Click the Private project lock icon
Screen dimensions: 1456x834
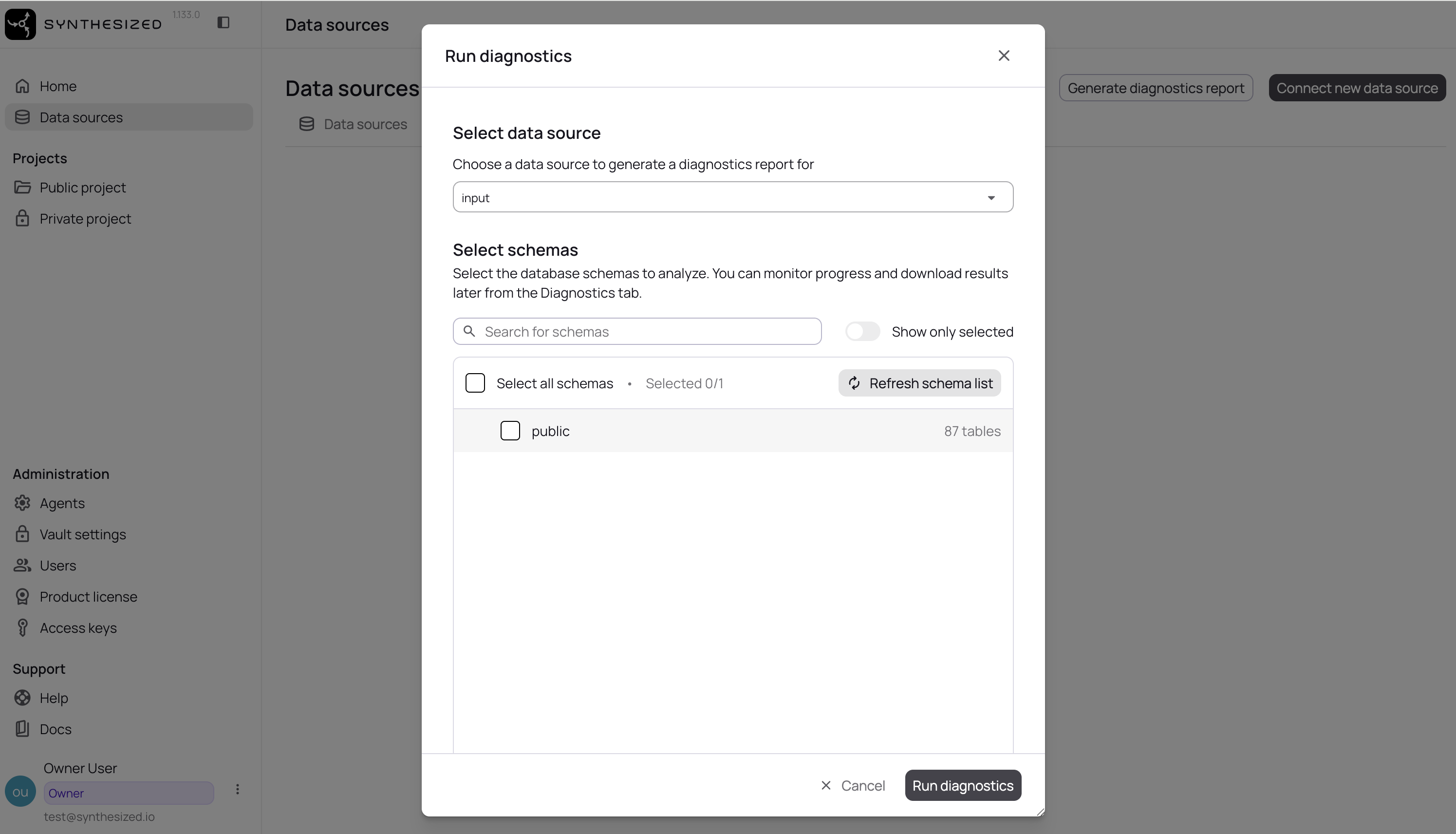coord(22,218)
